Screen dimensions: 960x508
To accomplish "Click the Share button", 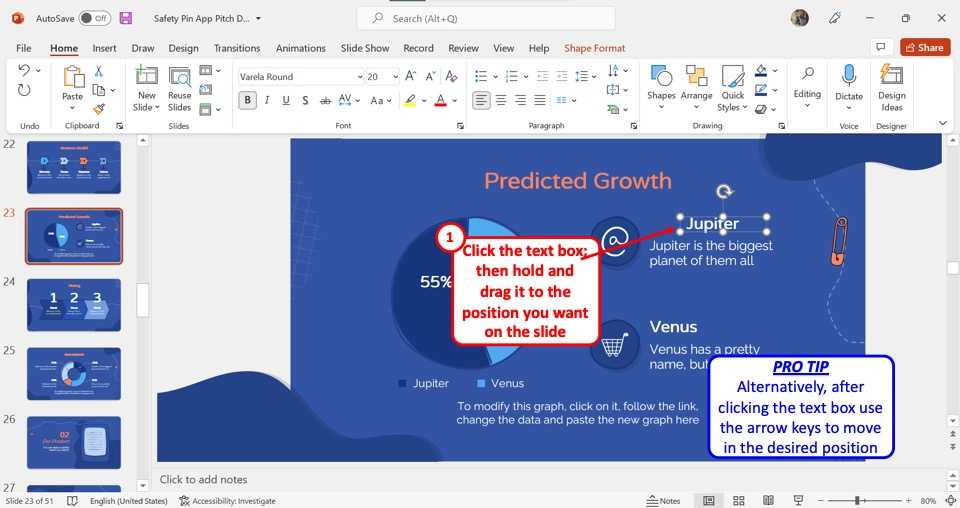I will click(x=924, y=47).
